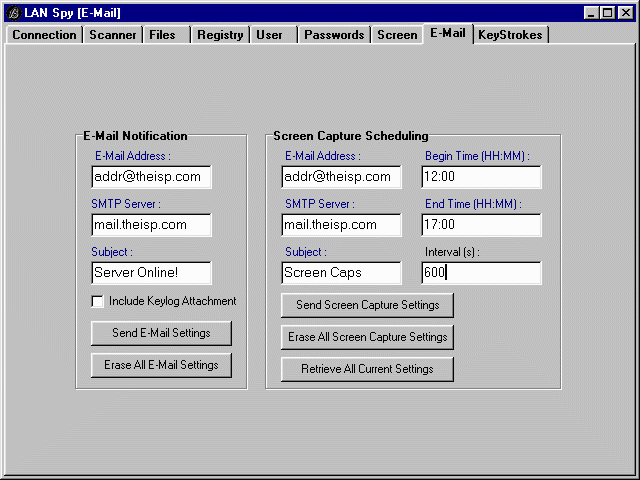640x480 pixels.
Task: Open the Scanner tab
Action: (x=112, y=35)
